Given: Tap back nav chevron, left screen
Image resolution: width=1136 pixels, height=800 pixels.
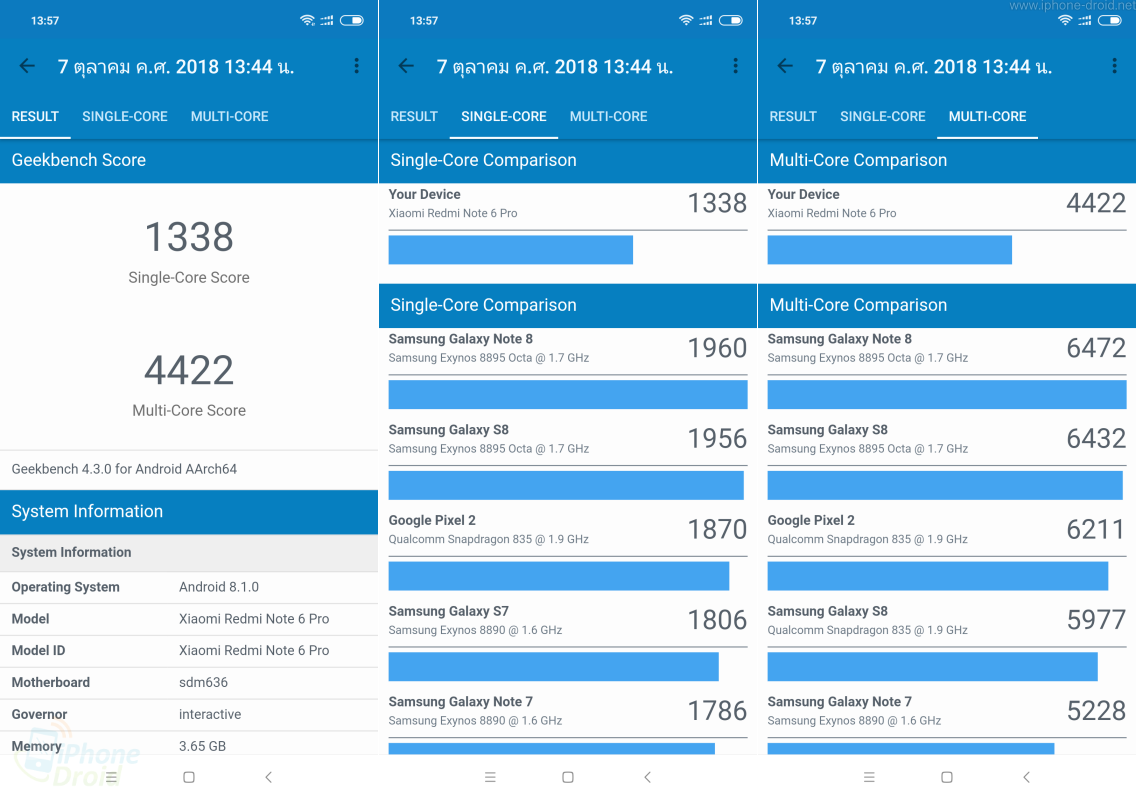Looking at the screenshot, I should [269, 778].
